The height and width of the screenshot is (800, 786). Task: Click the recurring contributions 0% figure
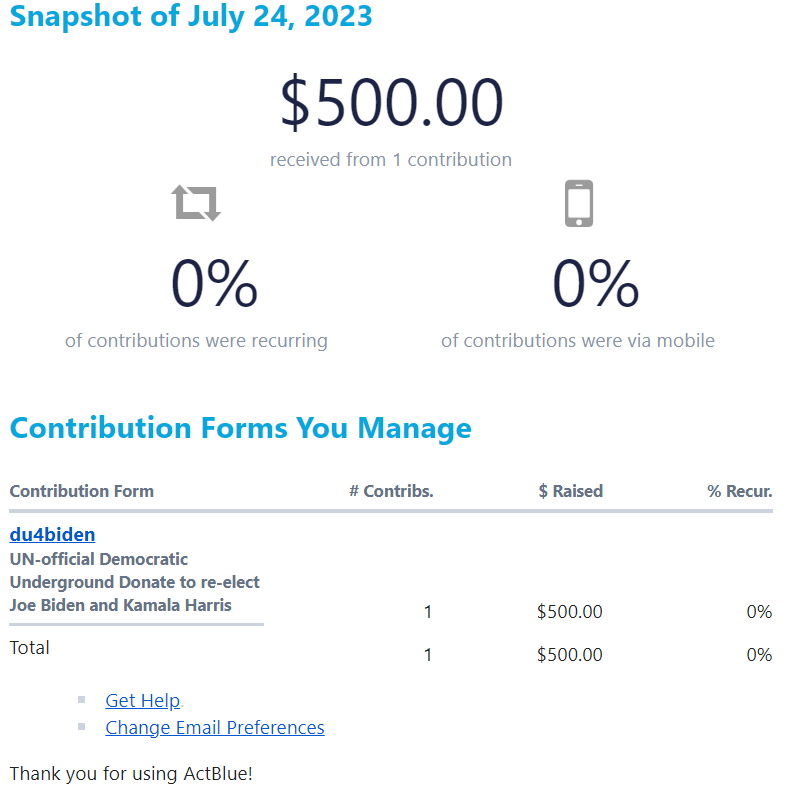tap(214, 283)
